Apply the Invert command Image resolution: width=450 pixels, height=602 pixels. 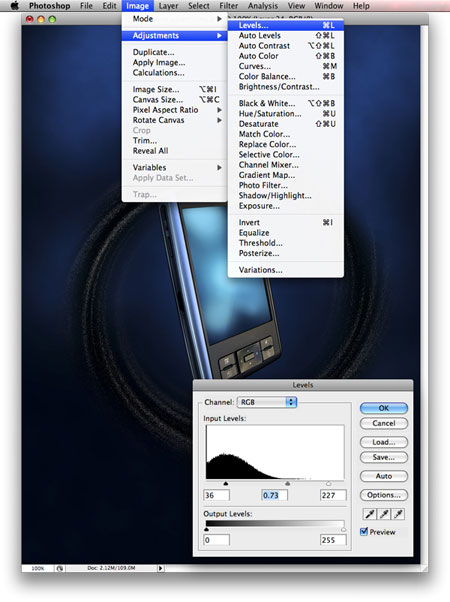(x=286, y=223)
